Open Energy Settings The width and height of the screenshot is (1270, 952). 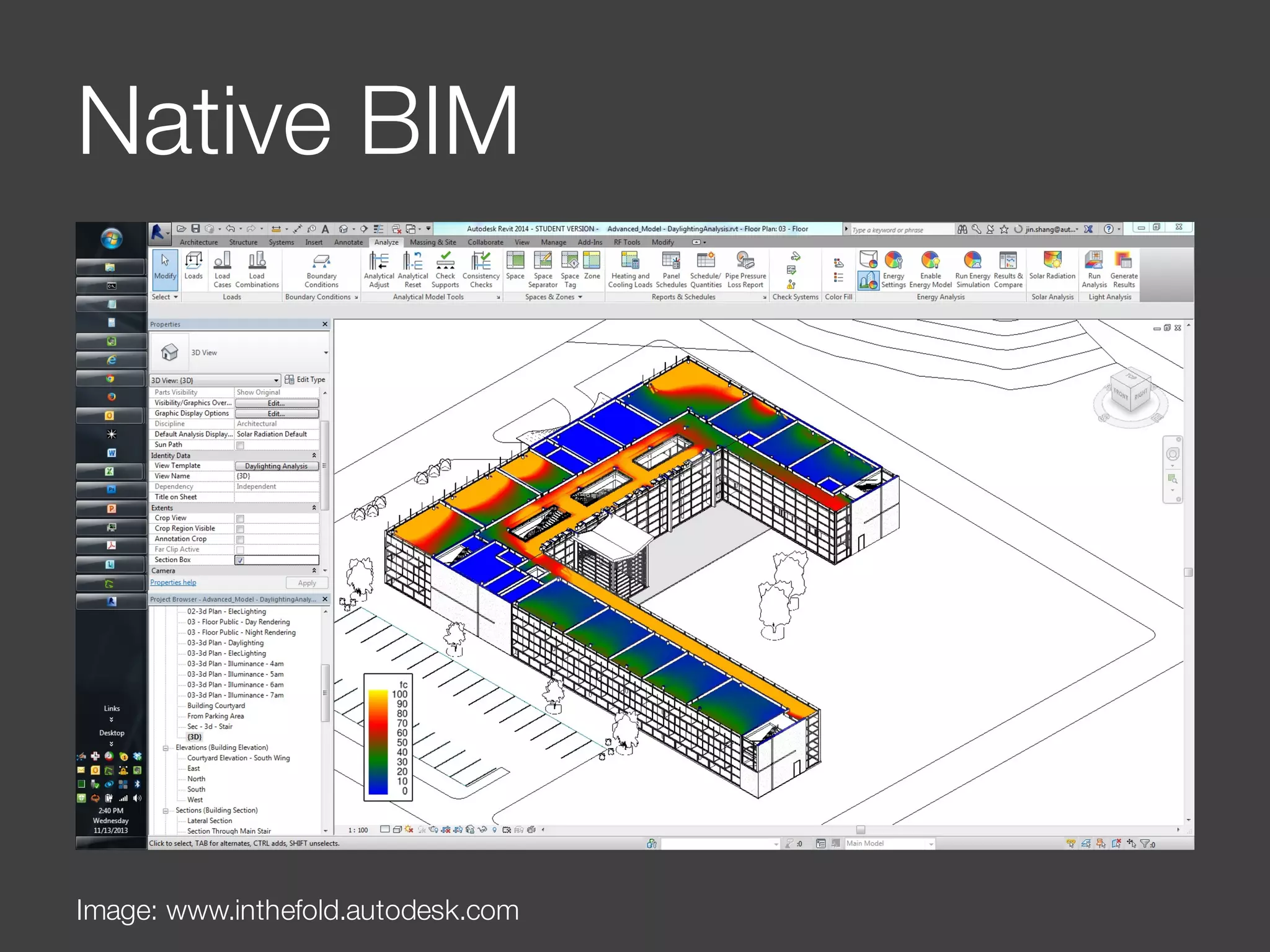coord(894,270)
